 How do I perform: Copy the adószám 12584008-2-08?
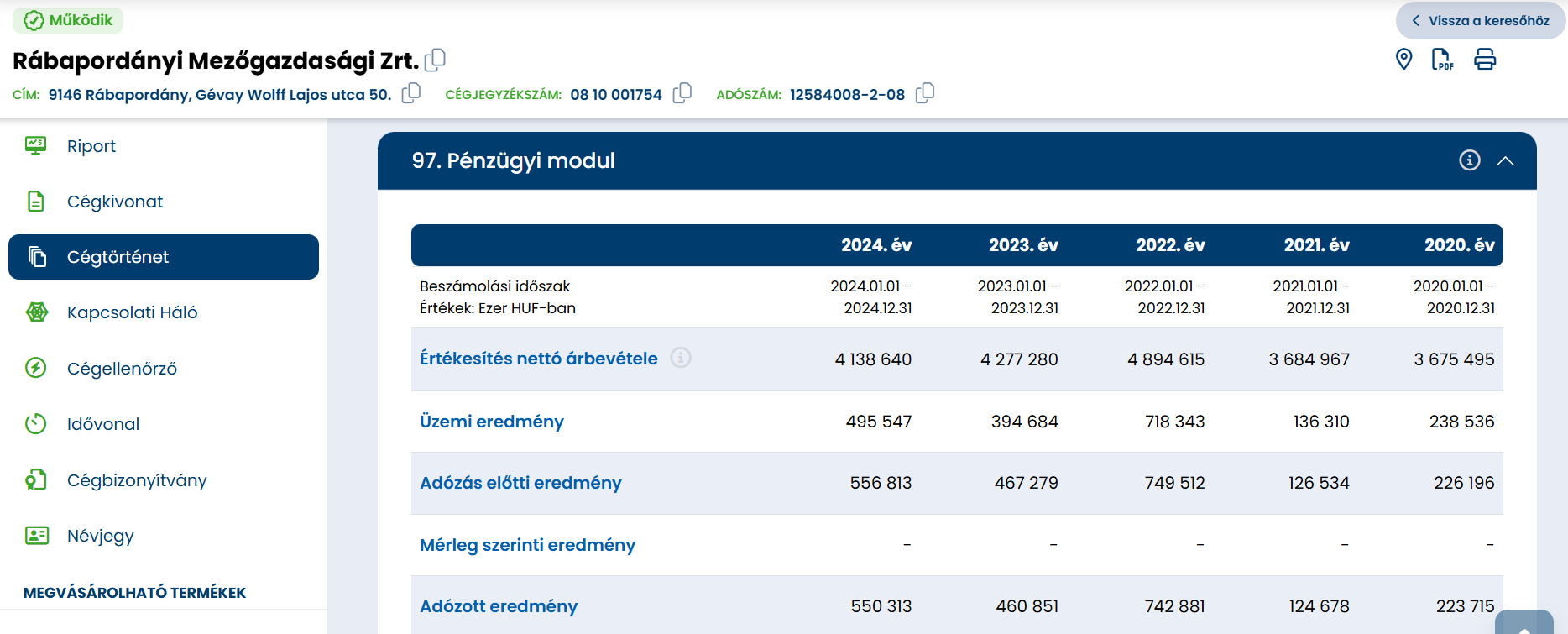(925, 93)
